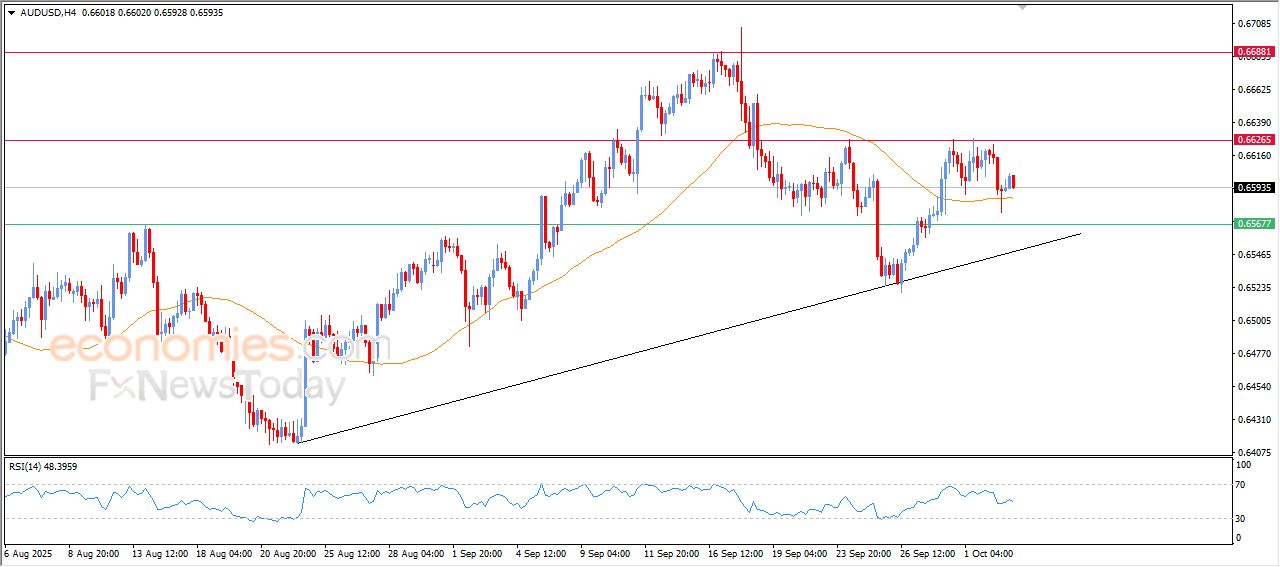Click the RSI 30 level scale value
The height and width of the screenshot is (567, 1280).
[1243, 518]
